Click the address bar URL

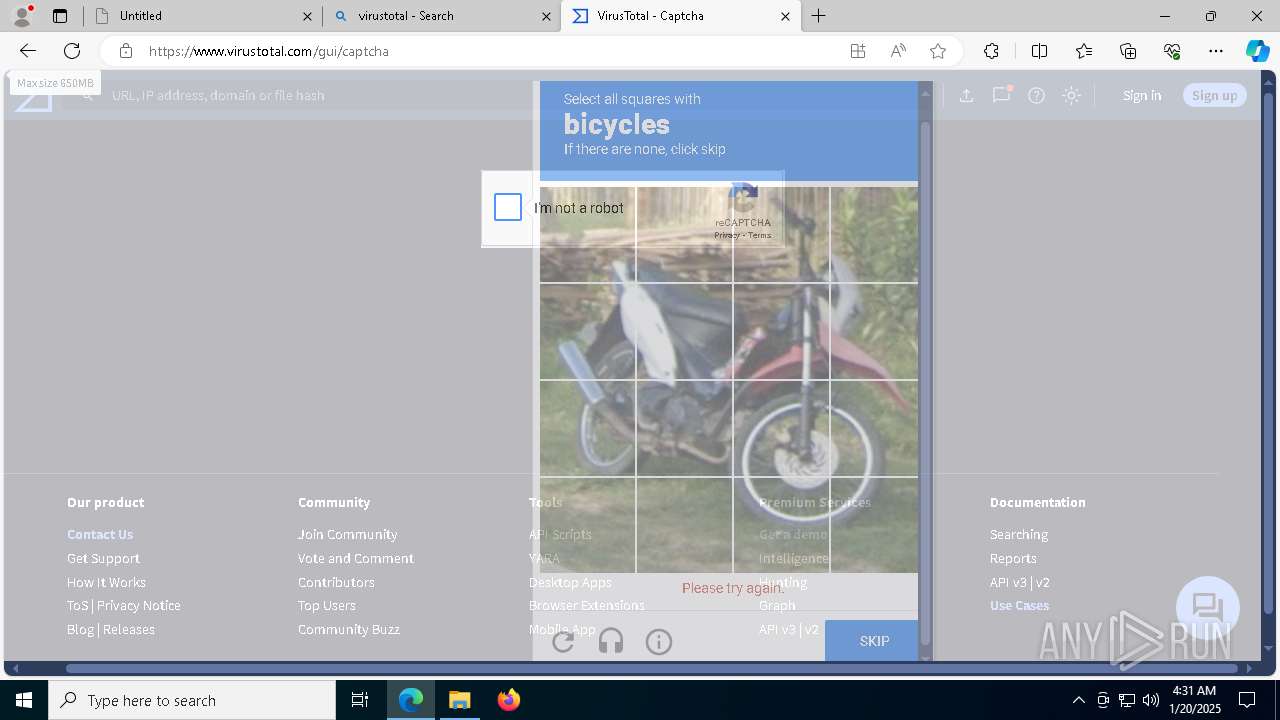(x=269, y=51)
